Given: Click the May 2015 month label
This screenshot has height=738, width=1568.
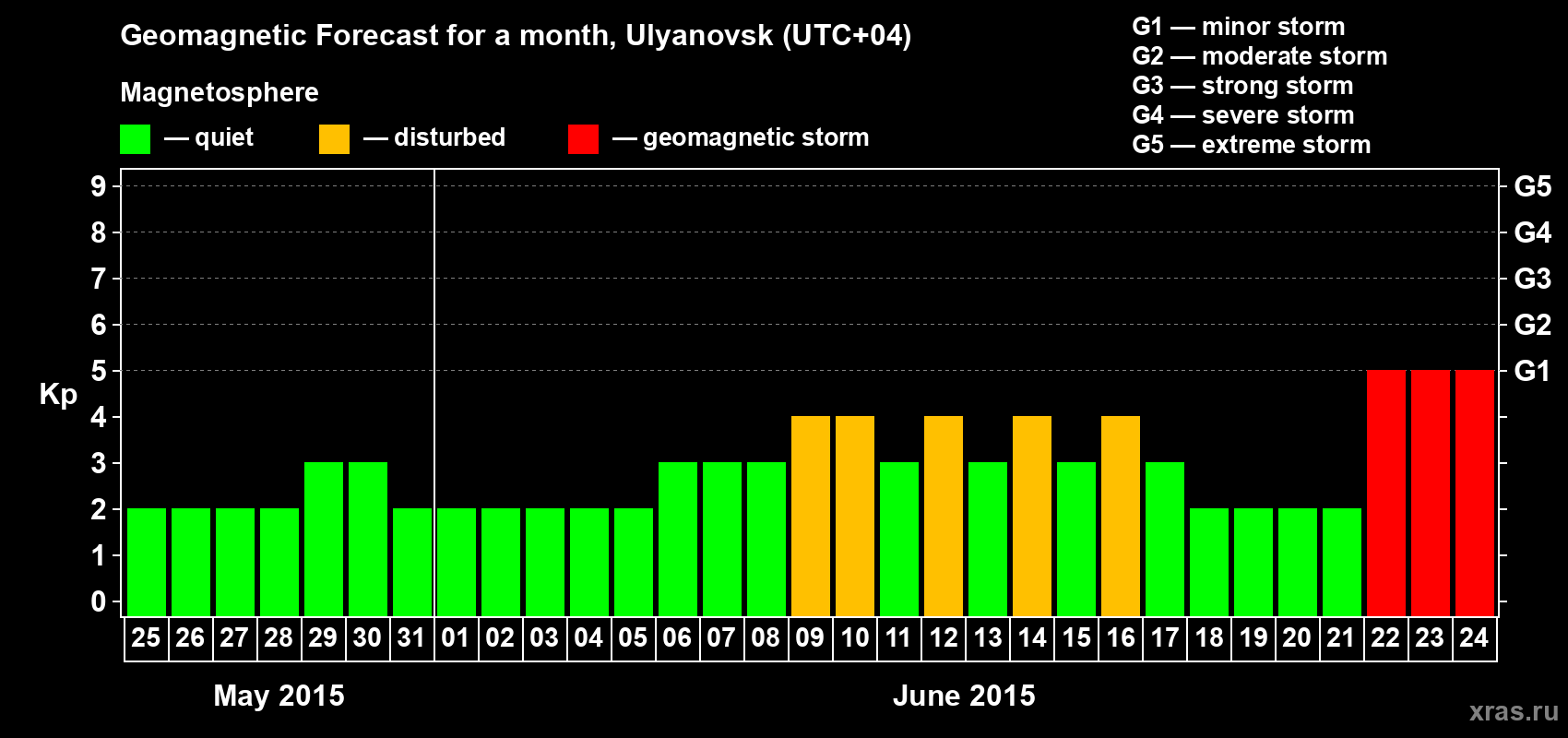Looking at the screenshot, I should coord(279,696).
